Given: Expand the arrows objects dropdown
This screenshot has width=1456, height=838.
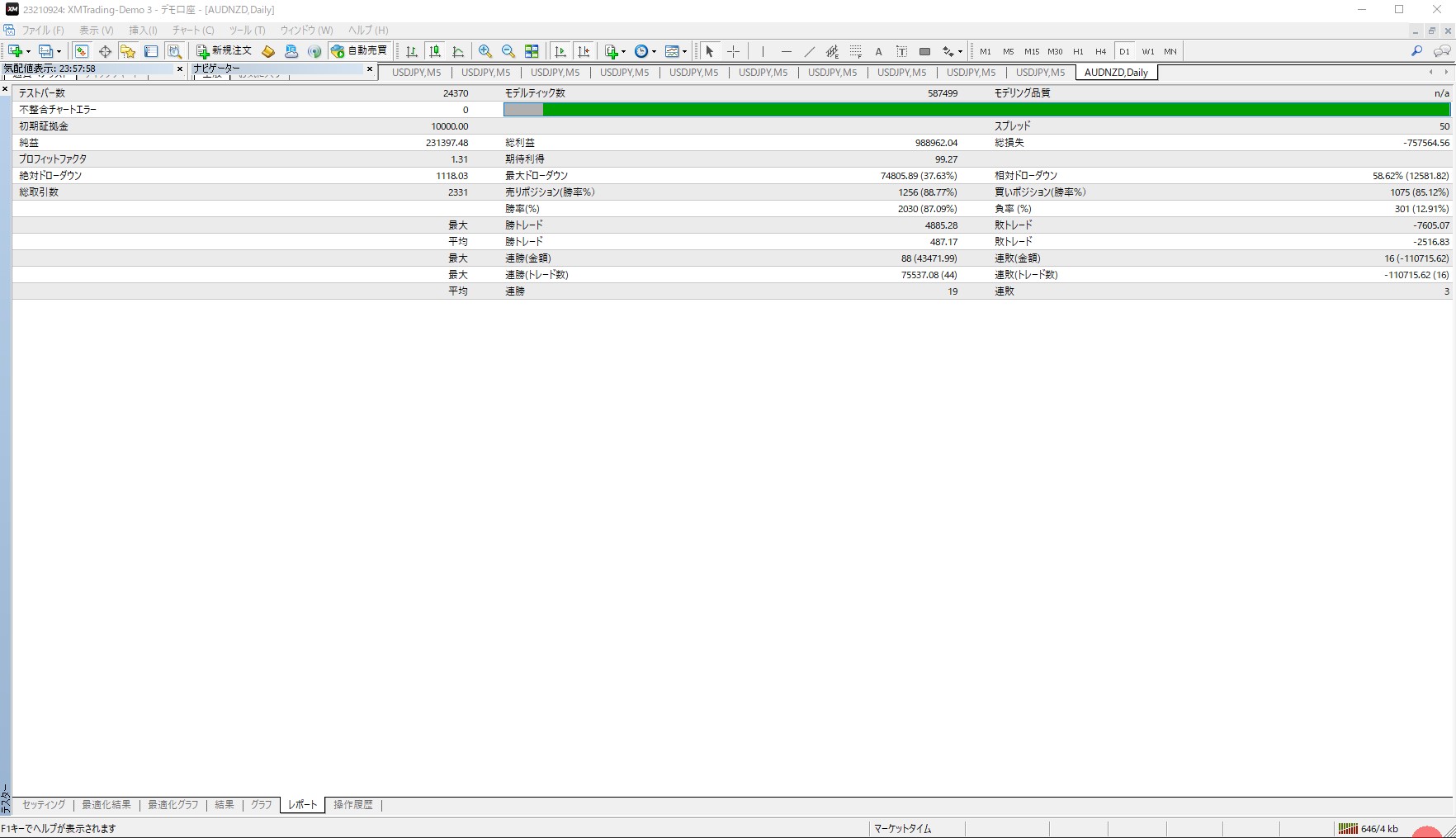Looking at the screenshot, I should point(960,51).
